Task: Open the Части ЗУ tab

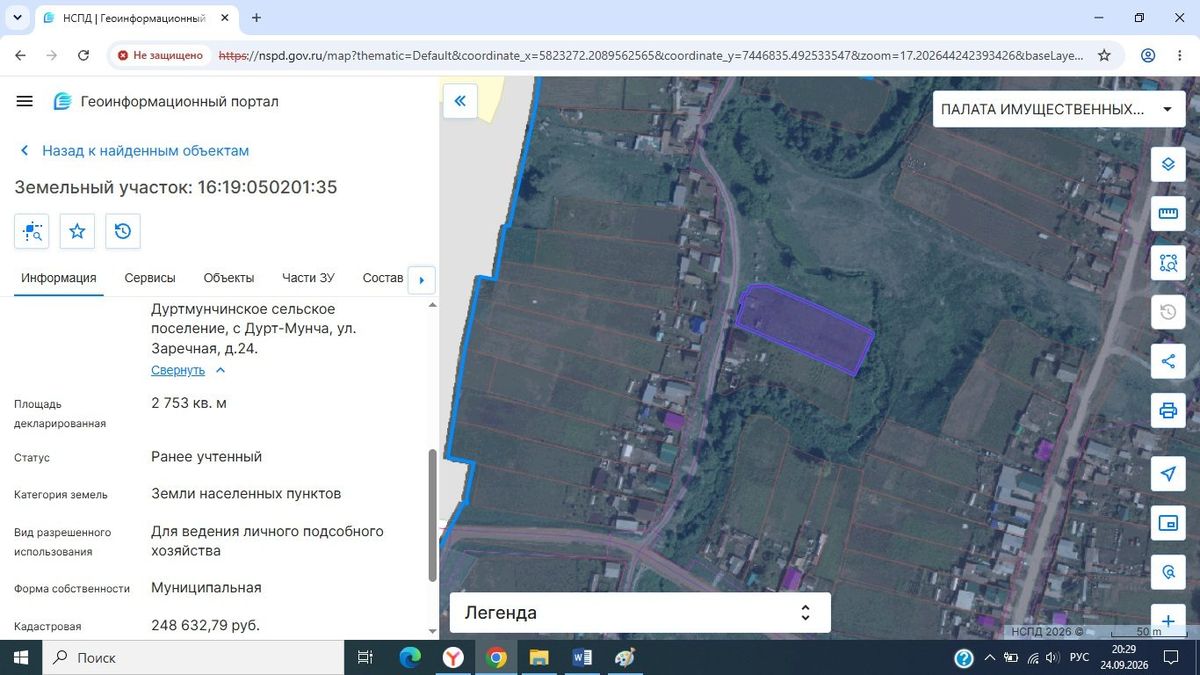Action: (x=308, y=278)
